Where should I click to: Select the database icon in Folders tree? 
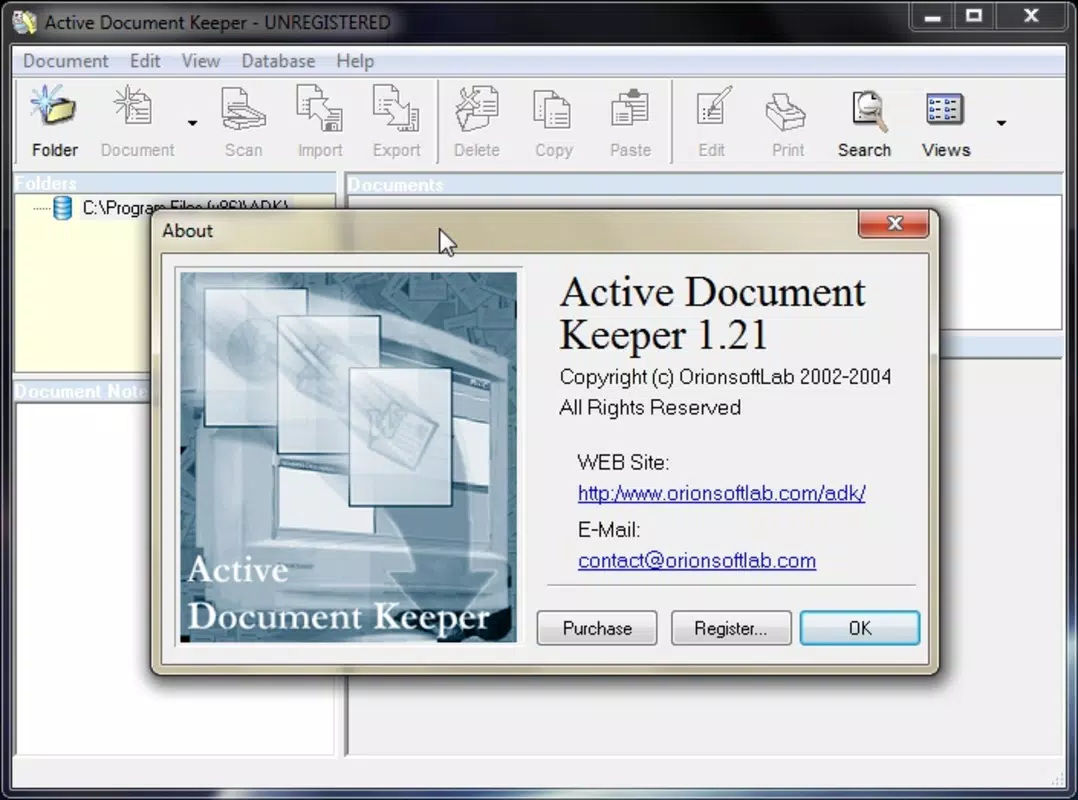pyautogui.click(x=63, y=208)
